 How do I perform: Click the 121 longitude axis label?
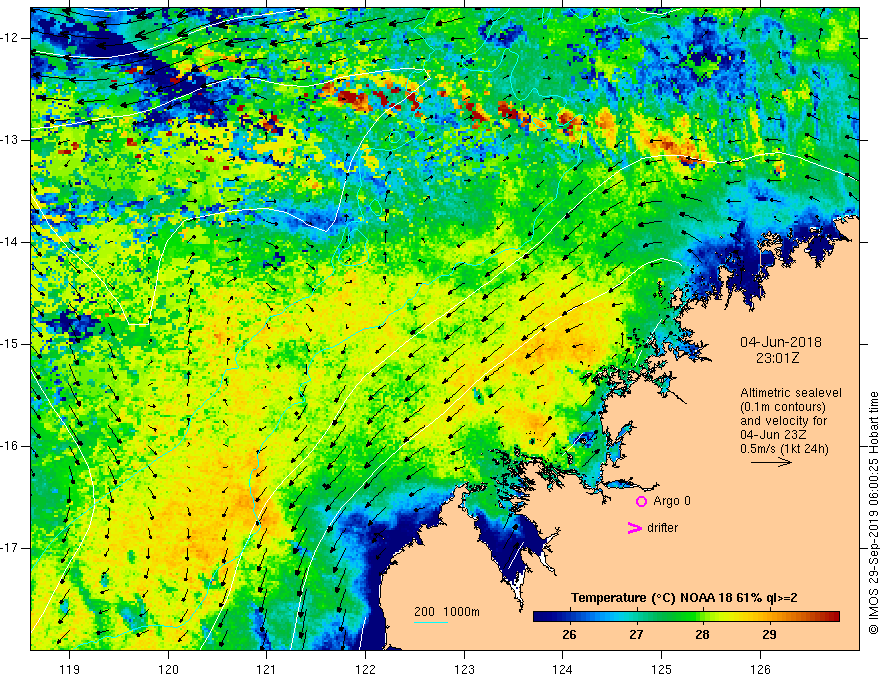(266, 669)
